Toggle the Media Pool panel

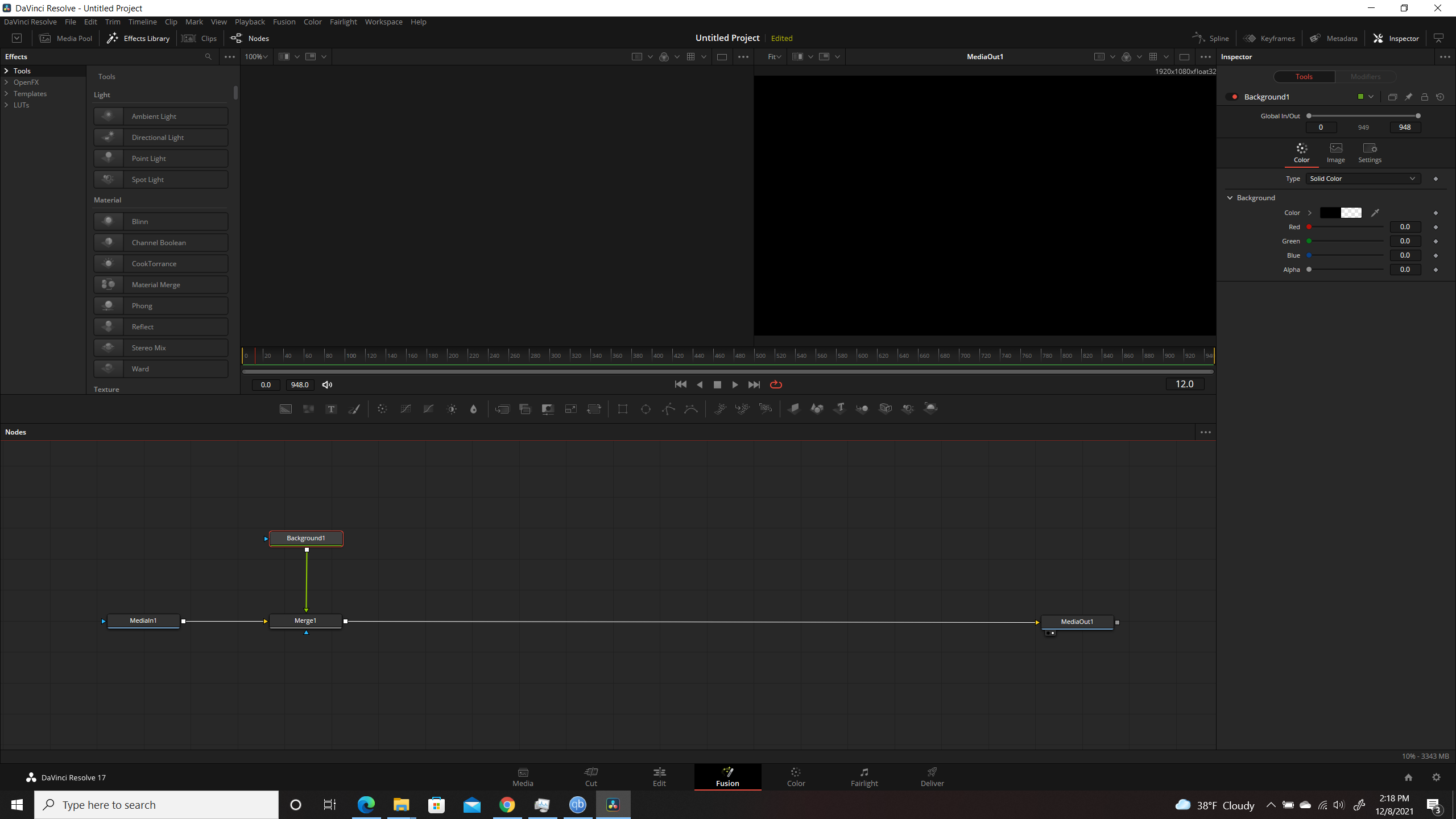pos(66,38)
